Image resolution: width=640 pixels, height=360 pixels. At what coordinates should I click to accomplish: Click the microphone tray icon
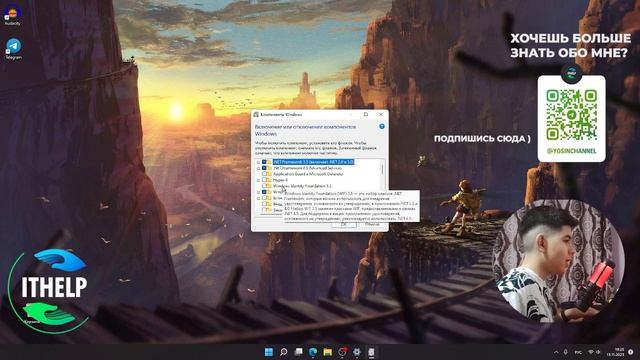tap(566, 352)
